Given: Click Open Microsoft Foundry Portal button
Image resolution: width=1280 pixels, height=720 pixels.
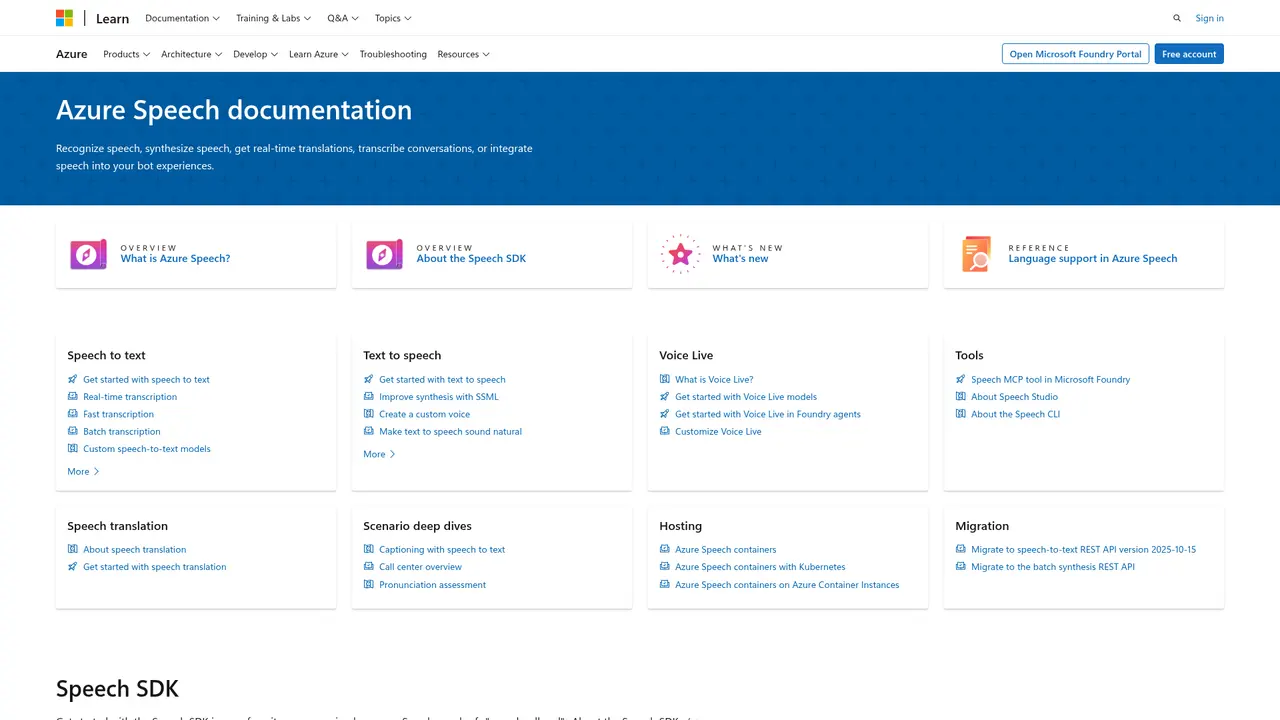Looking at the screenshot, I should (x=1075, y=54).
